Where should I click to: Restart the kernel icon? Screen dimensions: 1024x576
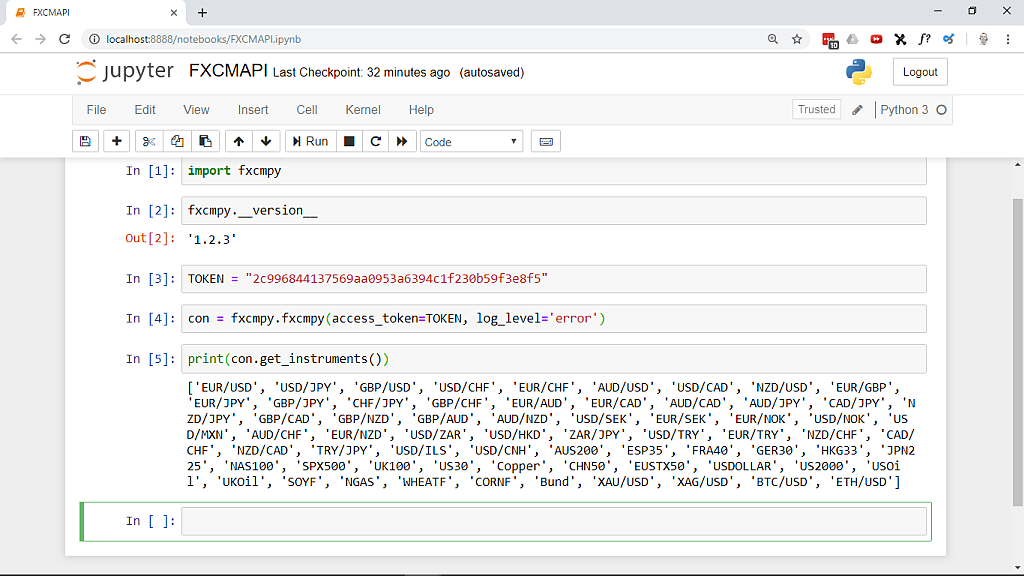[376, 142]
